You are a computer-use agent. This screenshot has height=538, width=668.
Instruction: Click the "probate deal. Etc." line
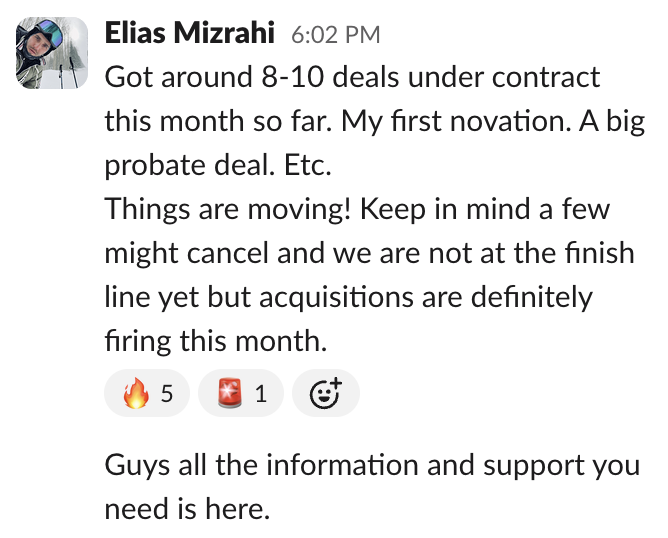218,165
